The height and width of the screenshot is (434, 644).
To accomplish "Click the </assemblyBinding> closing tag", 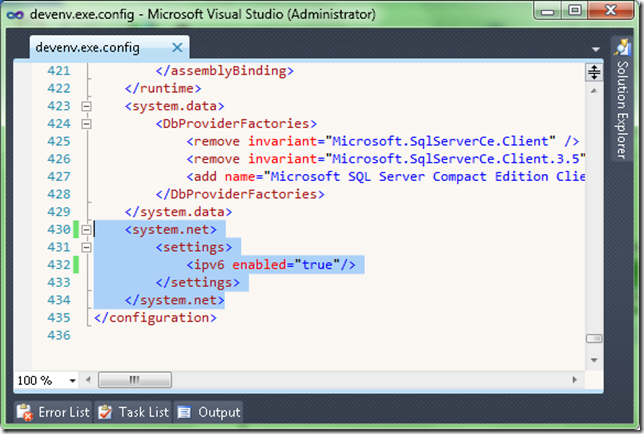I will pyautogui.click(x=225, y=71).
